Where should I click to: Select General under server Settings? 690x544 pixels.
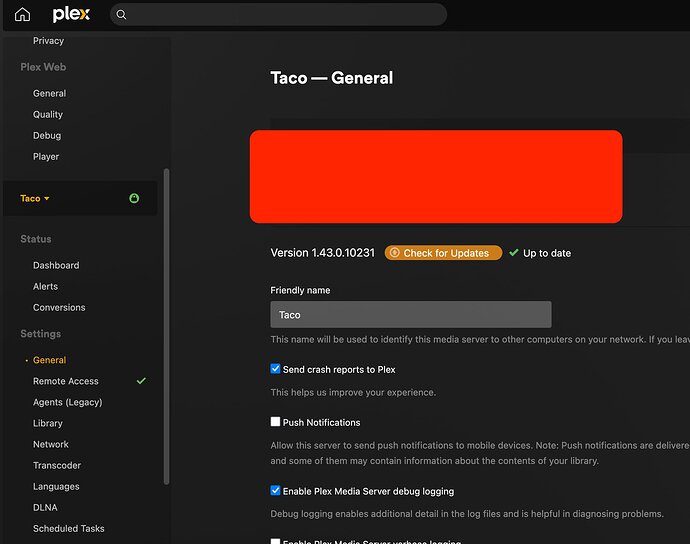point(49,360)
